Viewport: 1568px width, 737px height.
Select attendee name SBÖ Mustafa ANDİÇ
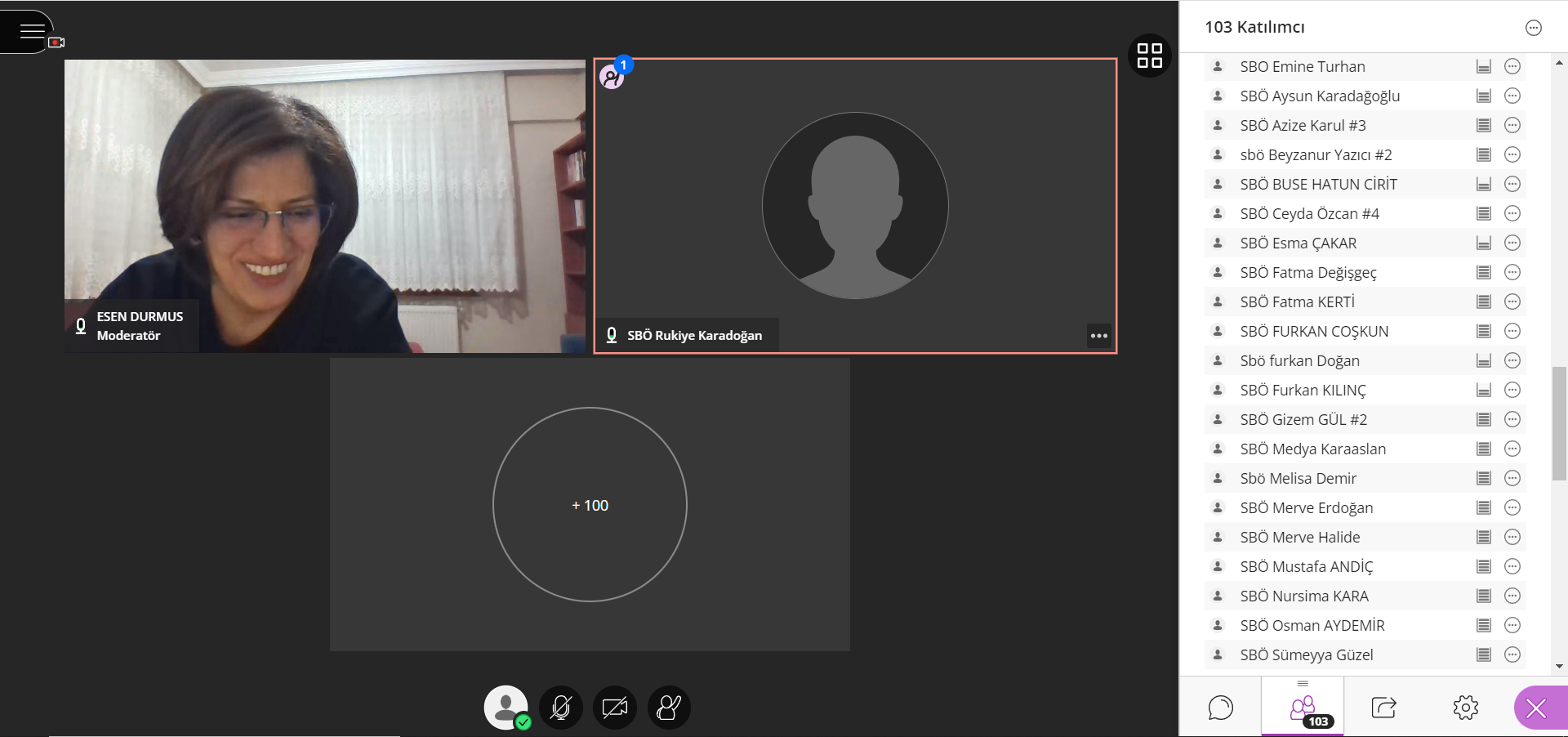coord(1307,566)
